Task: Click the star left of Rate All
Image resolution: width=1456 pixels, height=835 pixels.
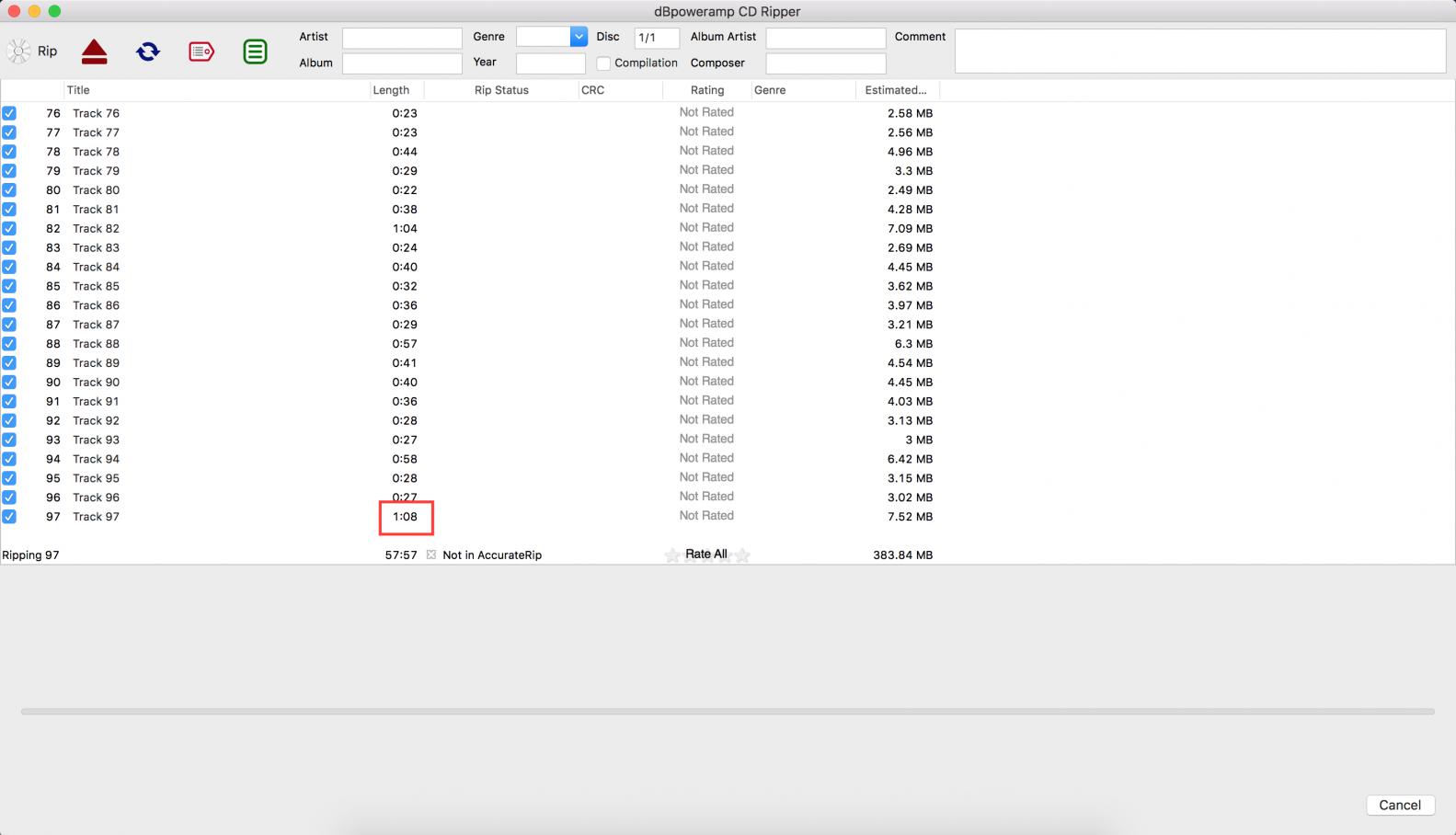Action: coord(672,555)
